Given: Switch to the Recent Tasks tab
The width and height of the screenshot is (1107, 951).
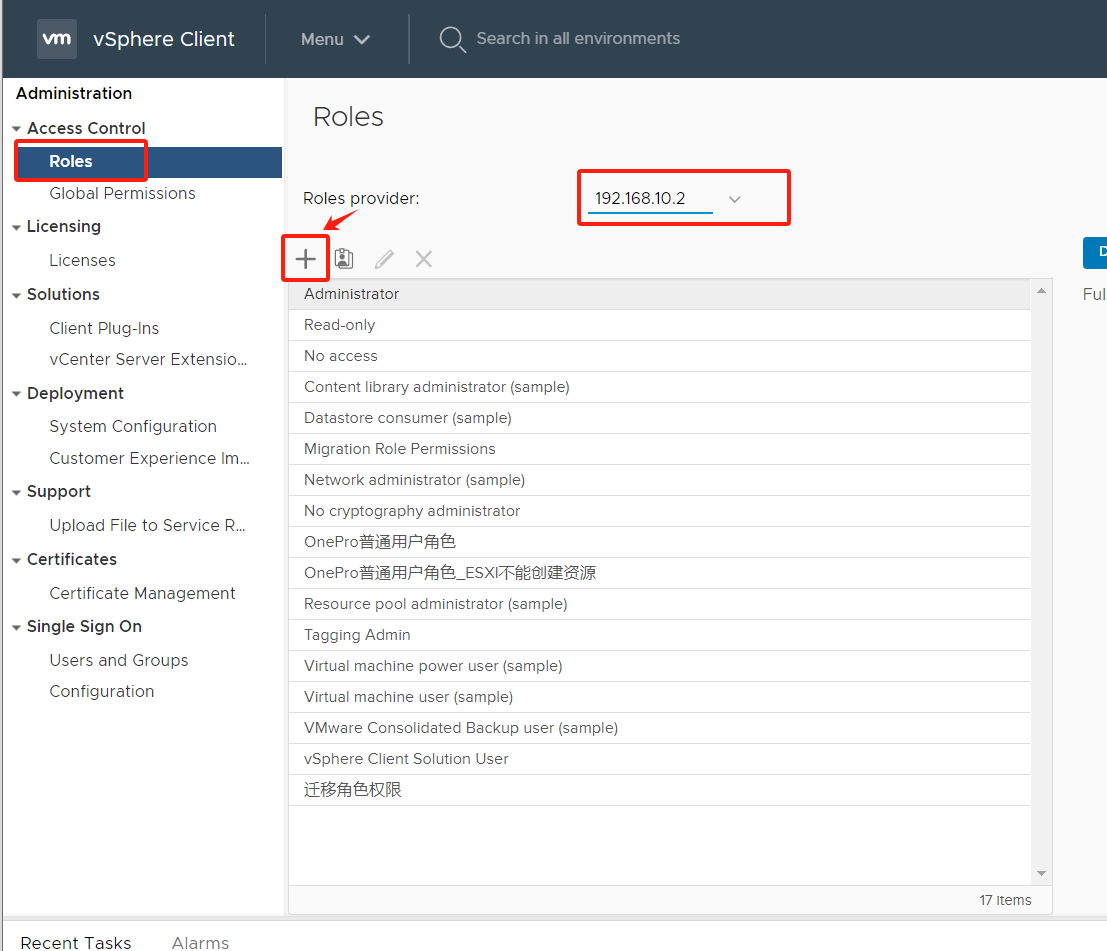Looking at the screenshot, I should tap(76, 943).
